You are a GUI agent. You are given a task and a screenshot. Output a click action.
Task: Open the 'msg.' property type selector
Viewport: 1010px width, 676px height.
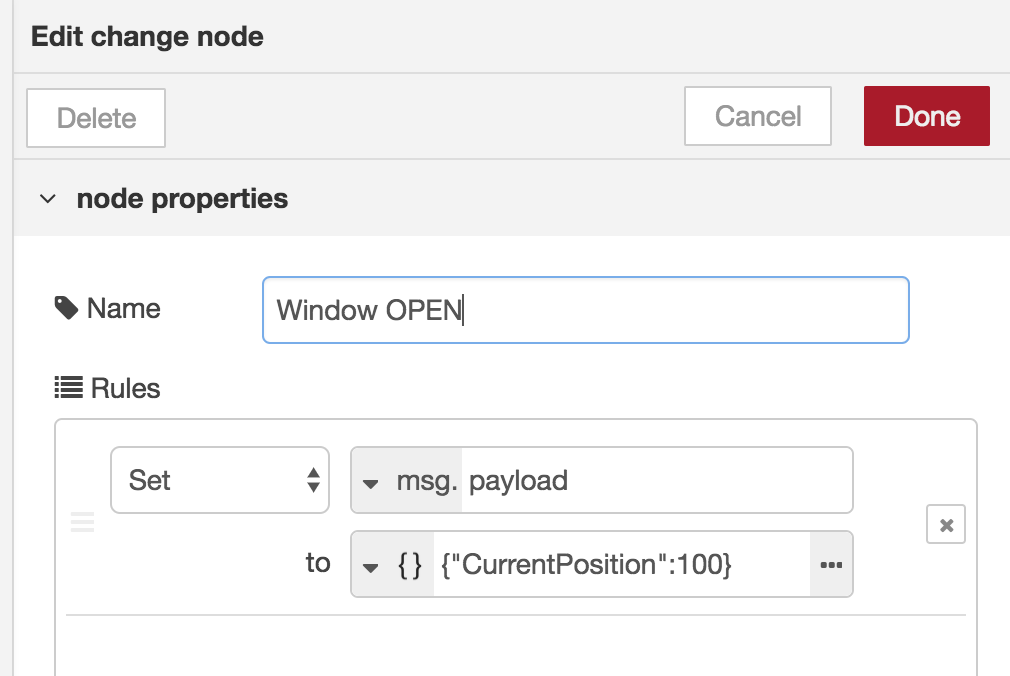(x=407, y=481)
